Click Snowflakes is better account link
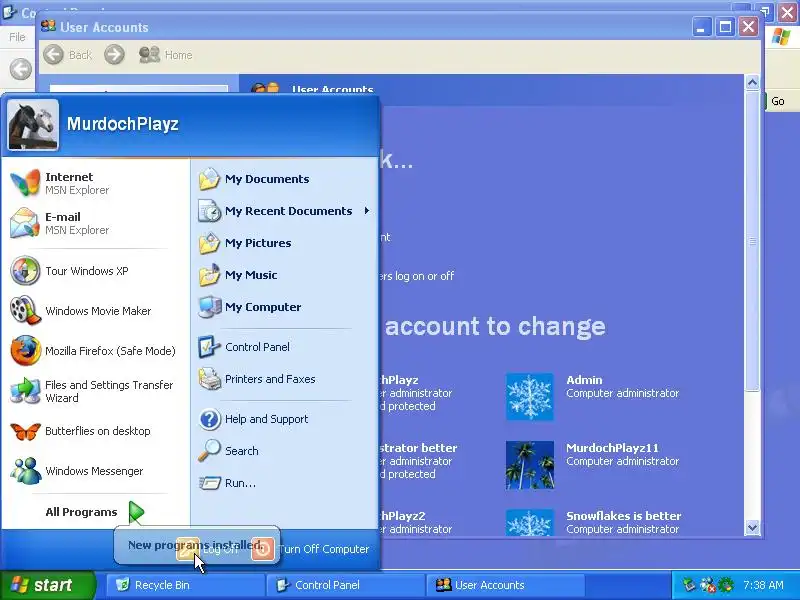The image size is (800, 600). click(623, 516)
